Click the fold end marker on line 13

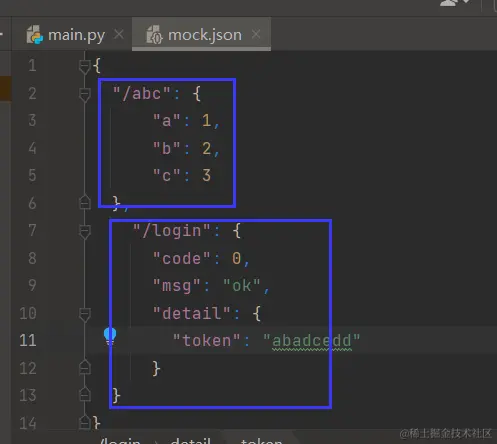[85, 395]
